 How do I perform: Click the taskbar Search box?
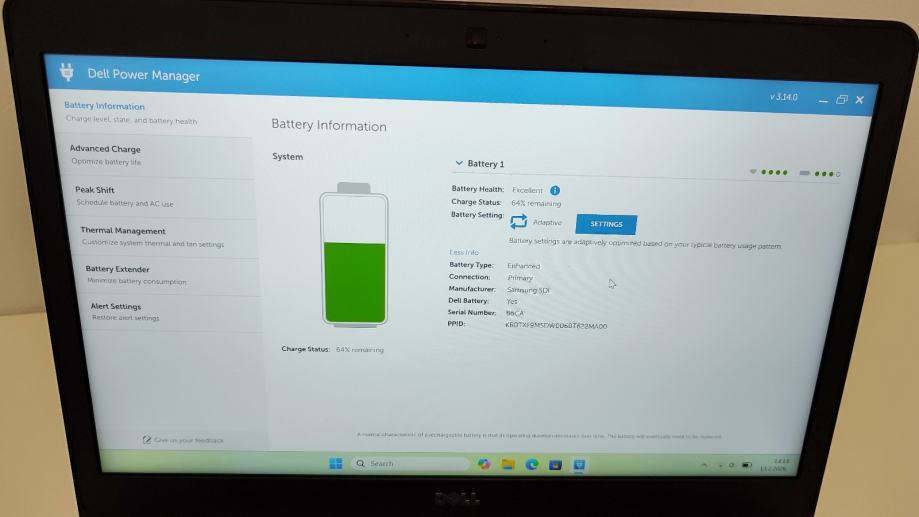(410, 464)
